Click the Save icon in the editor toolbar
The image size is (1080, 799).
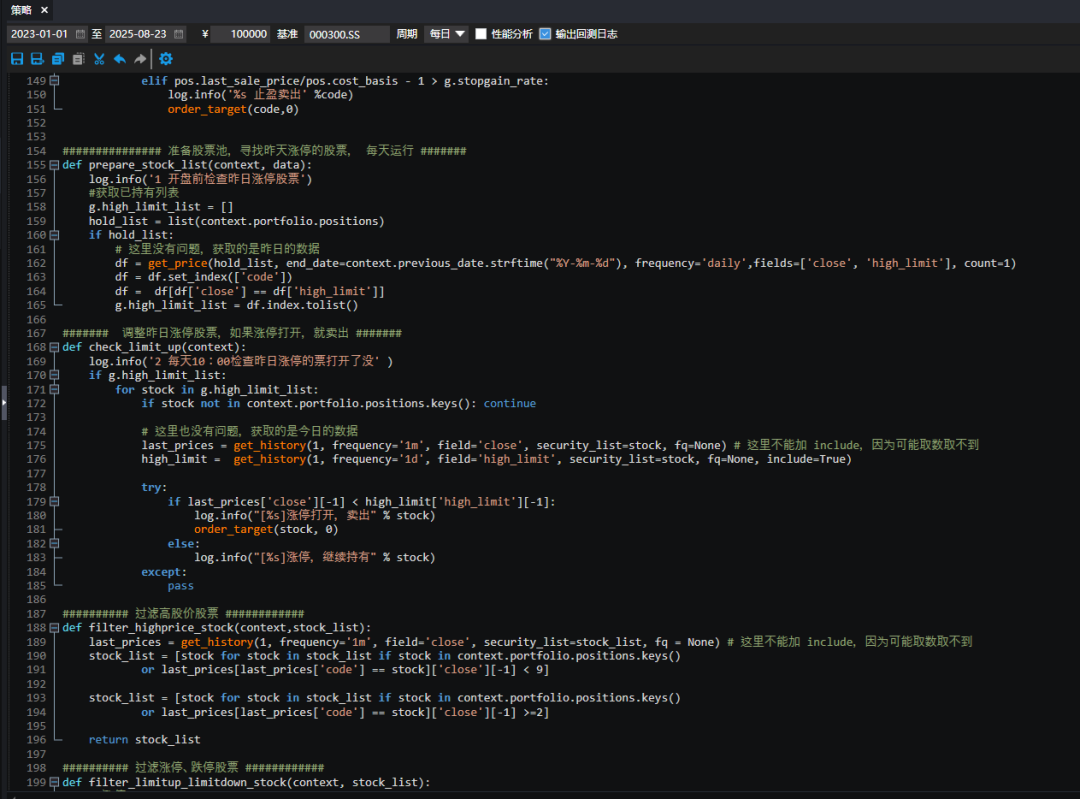click(17, 59)
